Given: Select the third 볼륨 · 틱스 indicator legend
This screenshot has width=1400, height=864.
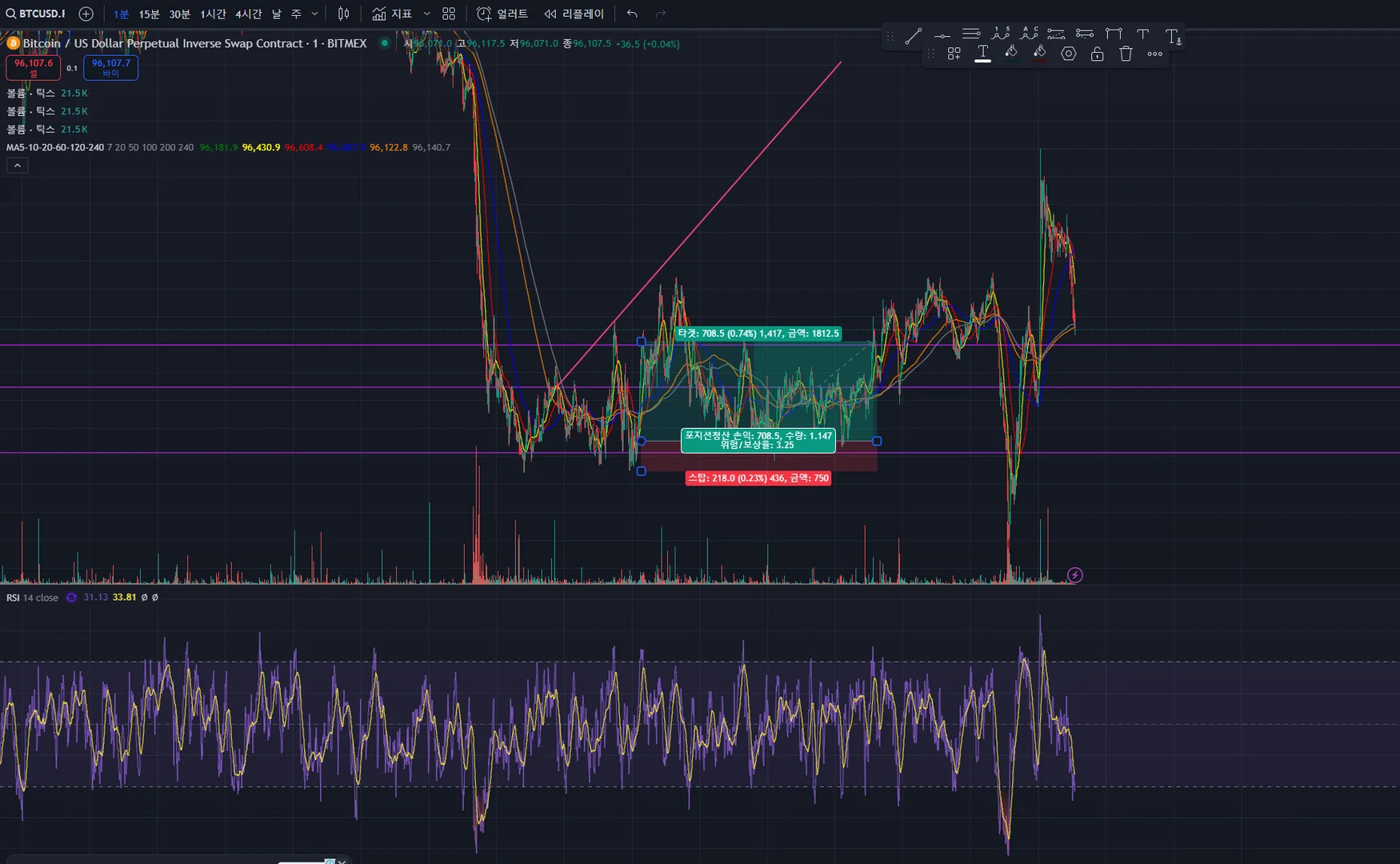Looking at the screenshot, I should 47,129.
